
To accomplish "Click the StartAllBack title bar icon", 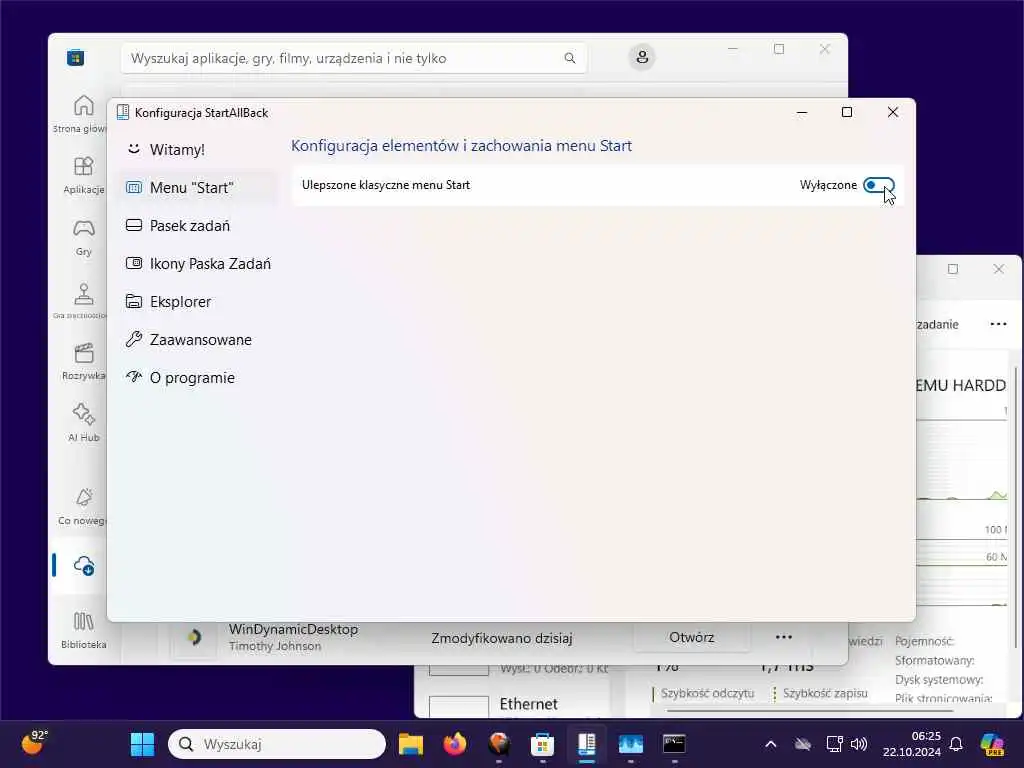I will pos(123,112).
